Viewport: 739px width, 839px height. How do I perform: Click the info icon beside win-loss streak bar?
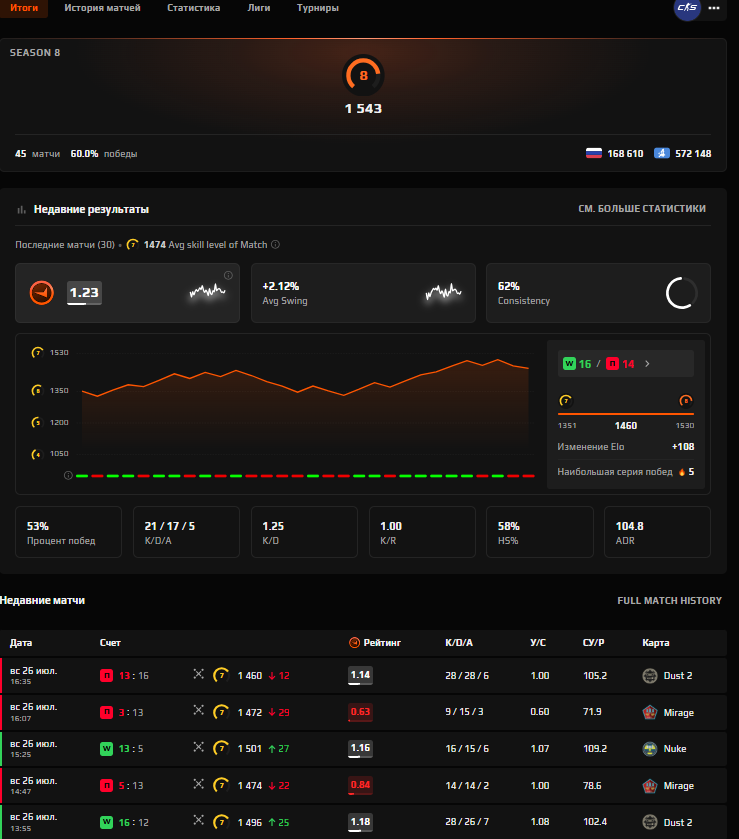(68, 476)
